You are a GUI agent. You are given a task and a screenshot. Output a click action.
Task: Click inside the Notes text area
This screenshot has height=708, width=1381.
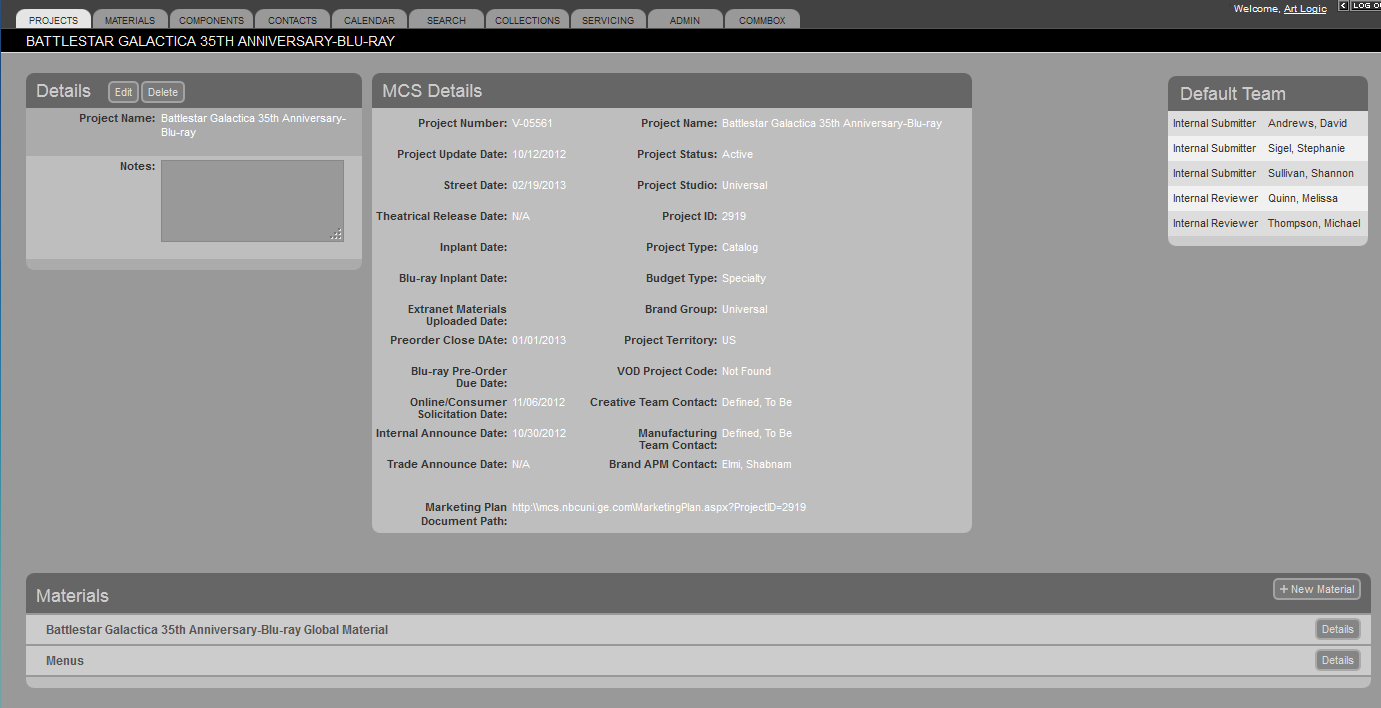point(252,201)
